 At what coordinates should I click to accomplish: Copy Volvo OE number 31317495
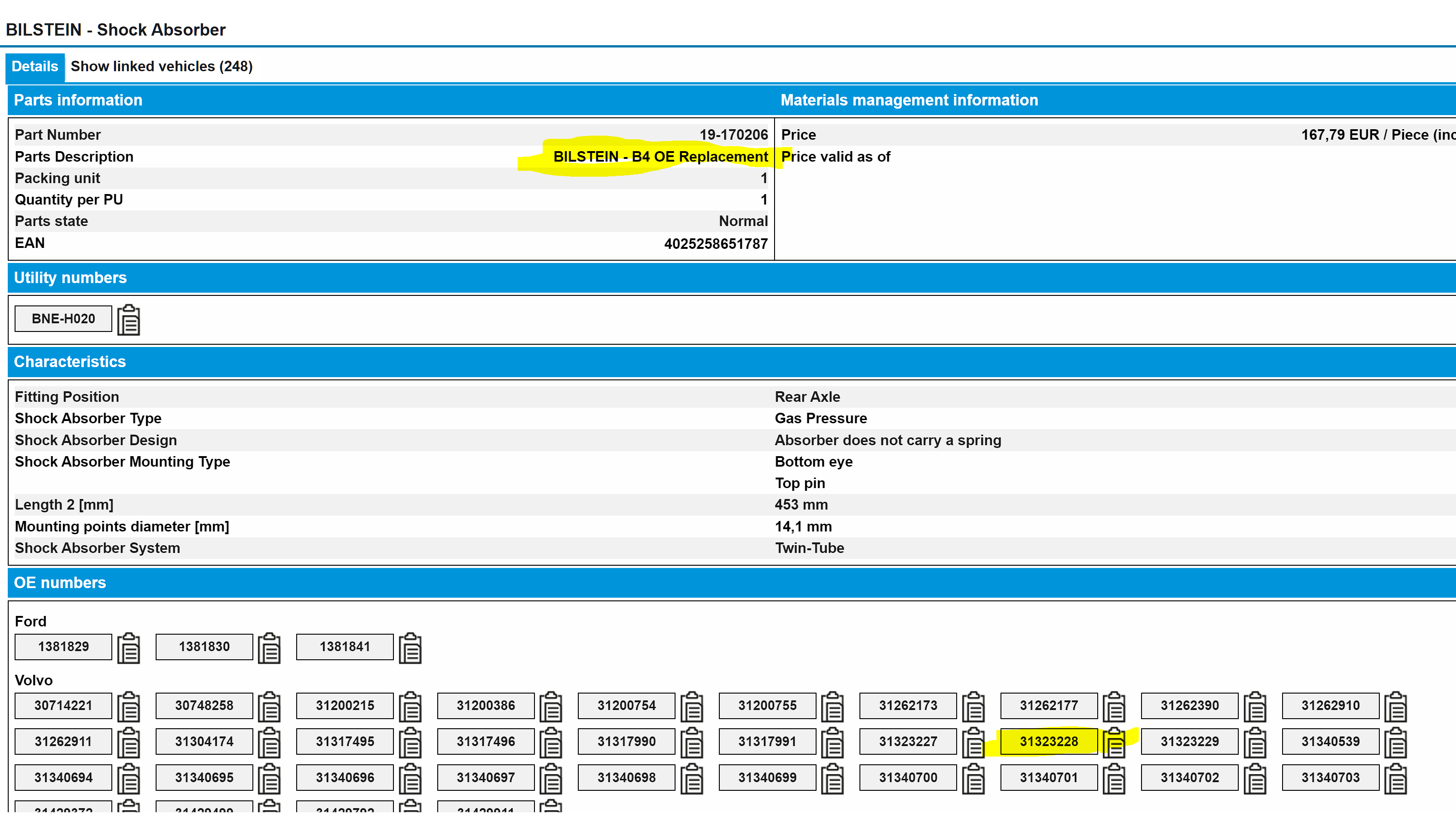pos(410,743)
